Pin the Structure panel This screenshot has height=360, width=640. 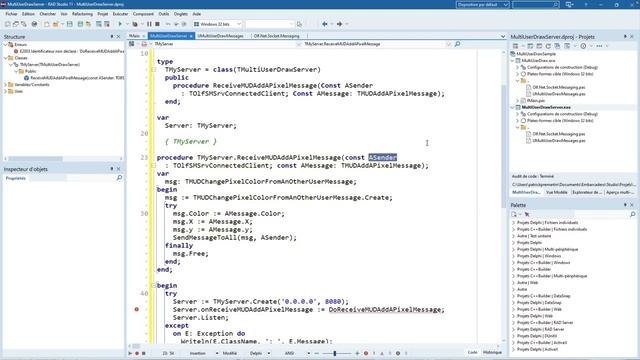[x=112, y=36]
